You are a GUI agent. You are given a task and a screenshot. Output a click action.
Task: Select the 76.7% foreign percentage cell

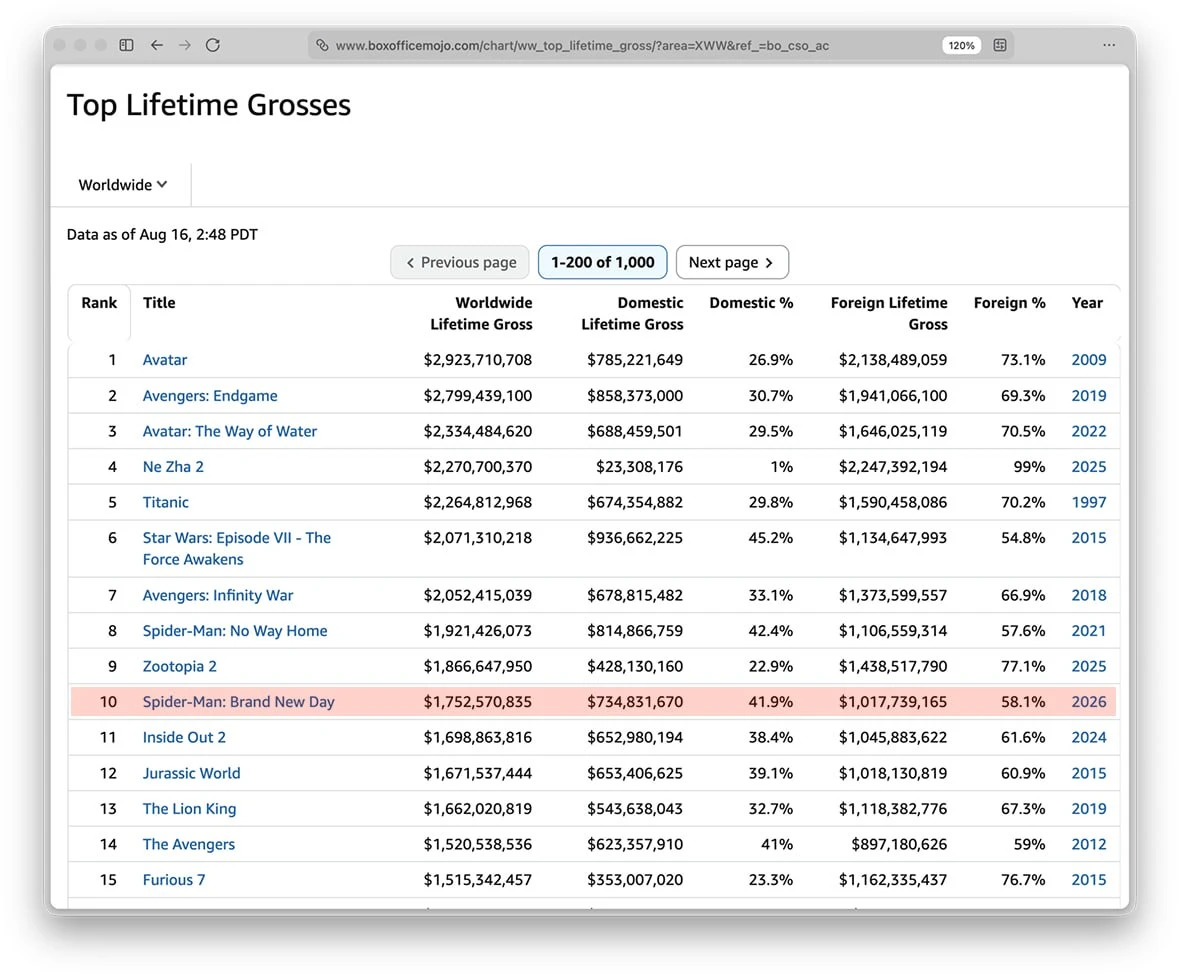click(1023, 880)
